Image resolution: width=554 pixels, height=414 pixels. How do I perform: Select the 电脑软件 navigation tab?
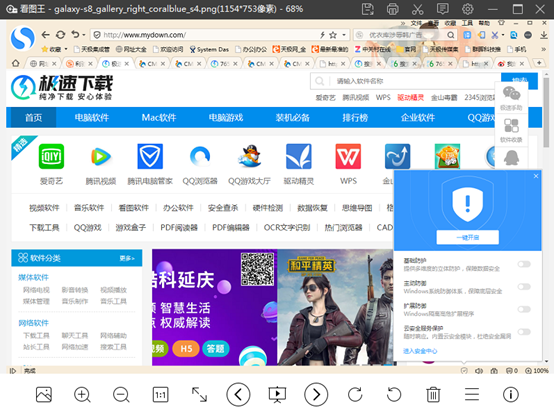click(x=92, y=117)
